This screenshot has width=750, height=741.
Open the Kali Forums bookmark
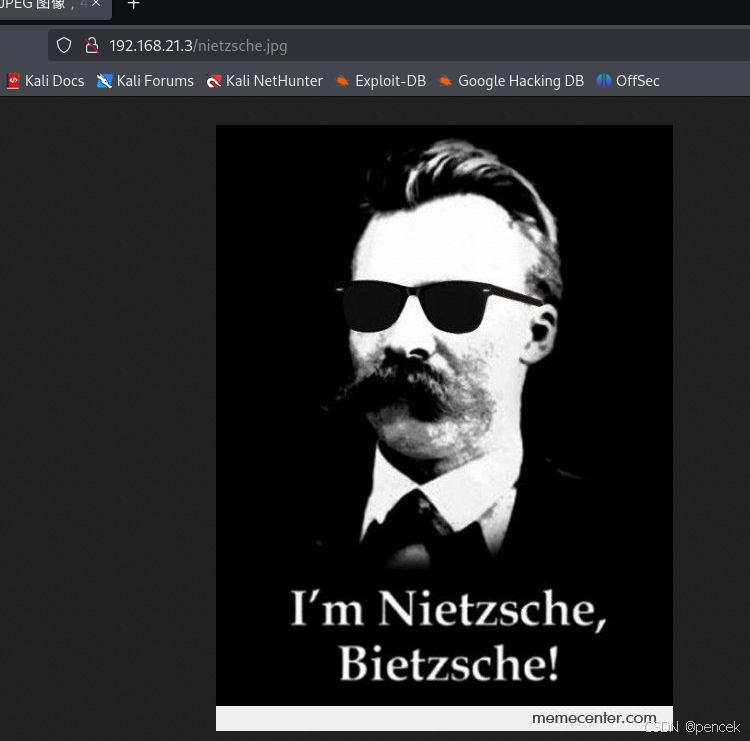145,81
